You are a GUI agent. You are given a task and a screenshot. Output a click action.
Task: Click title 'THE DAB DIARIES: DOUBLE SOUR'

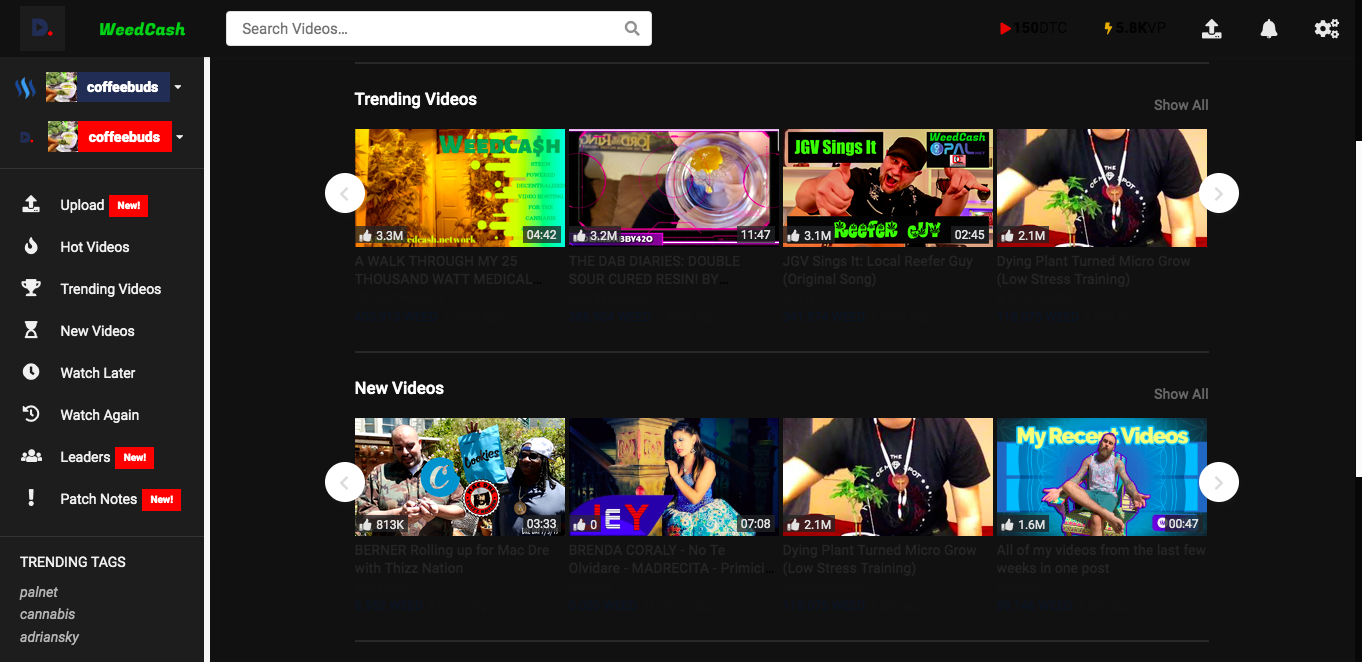[654, 270]
